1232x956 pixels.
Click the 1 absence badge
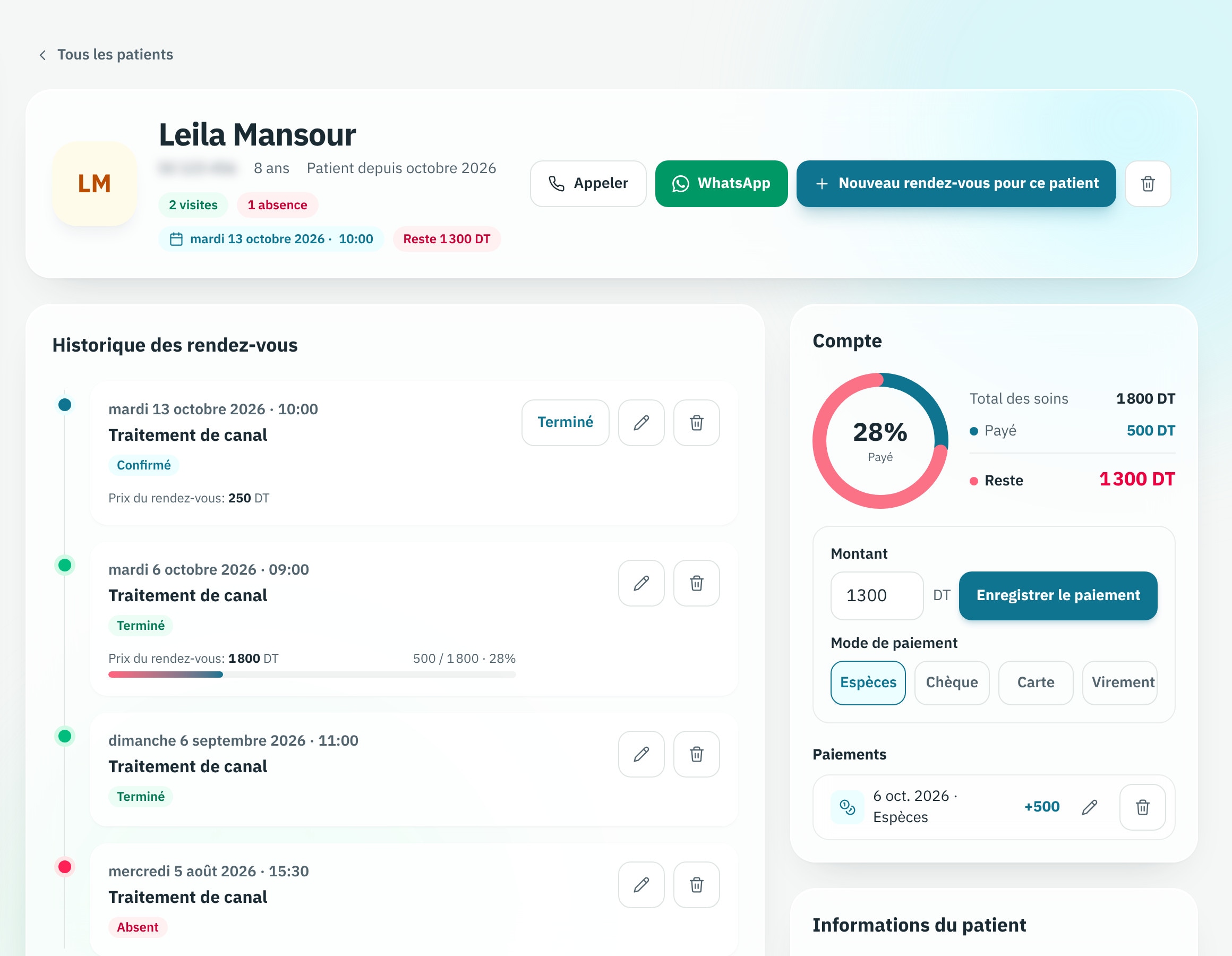point(277,205)
